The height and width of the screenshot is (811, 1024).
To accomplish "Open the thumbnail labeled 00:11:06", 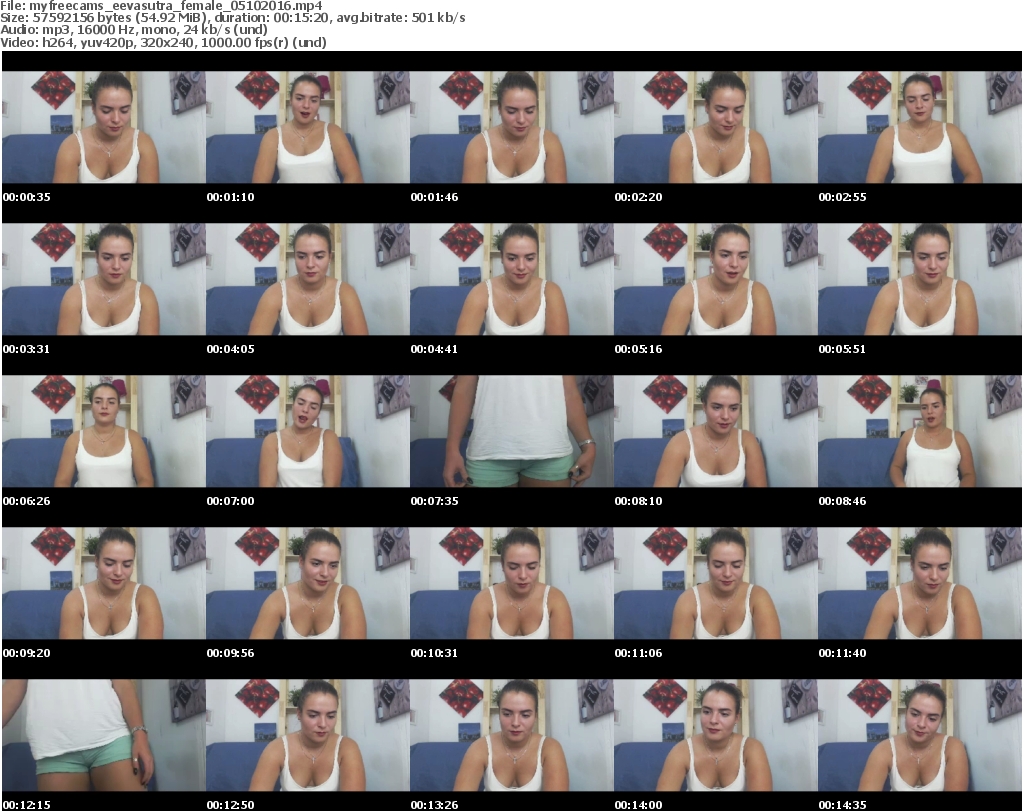I will (x=715, y=583).
